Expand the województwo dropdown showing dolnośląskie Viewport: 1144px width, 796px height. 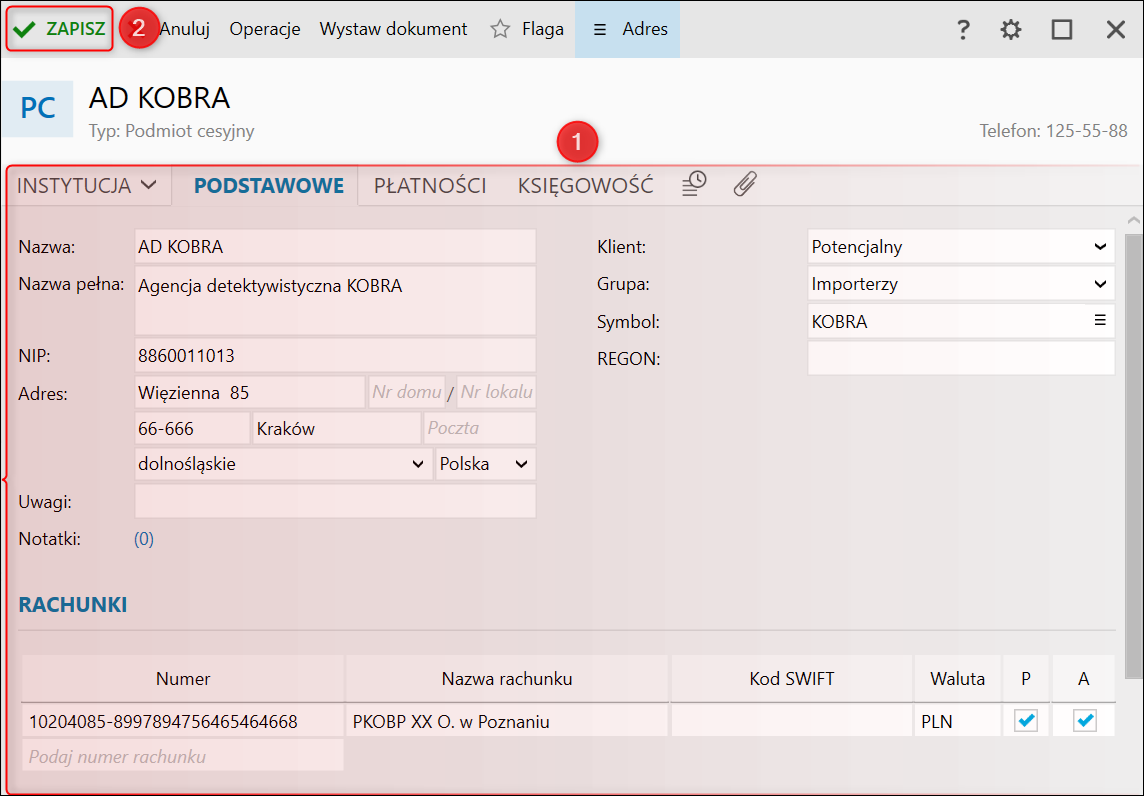coord(418,464)
